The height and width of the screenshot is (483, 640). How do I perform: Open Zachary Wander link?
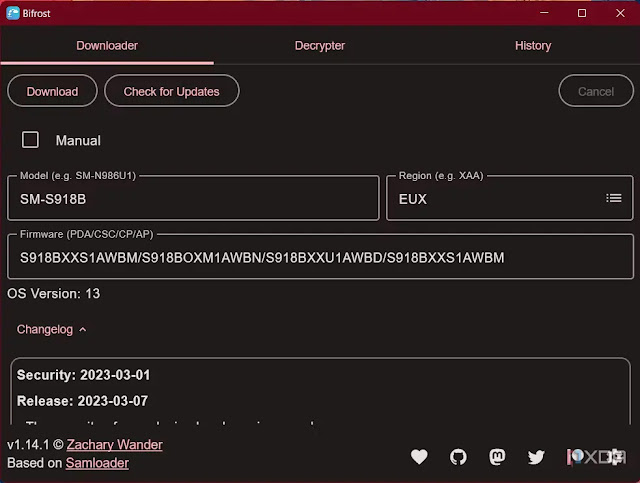point(114,445)
